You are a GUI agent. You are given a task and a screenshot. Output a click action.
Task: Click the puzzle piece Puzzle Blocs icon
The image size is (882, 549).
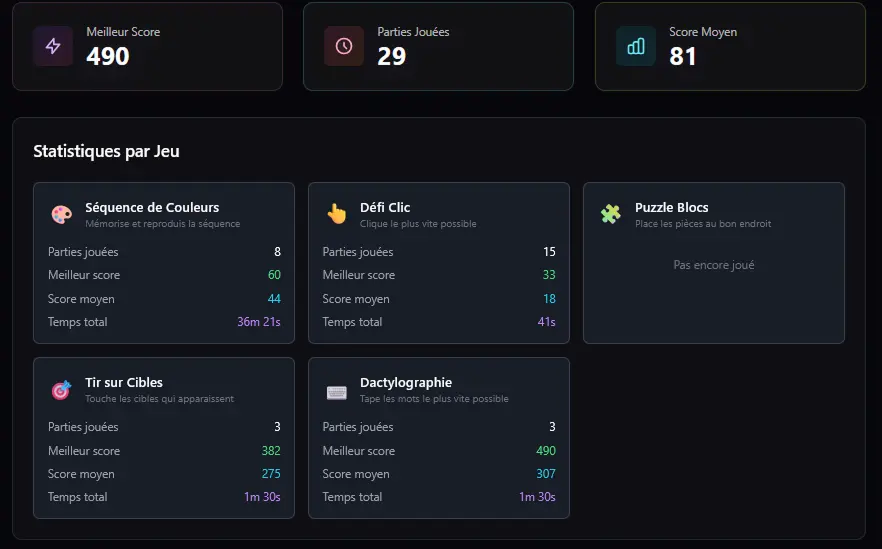611,214
